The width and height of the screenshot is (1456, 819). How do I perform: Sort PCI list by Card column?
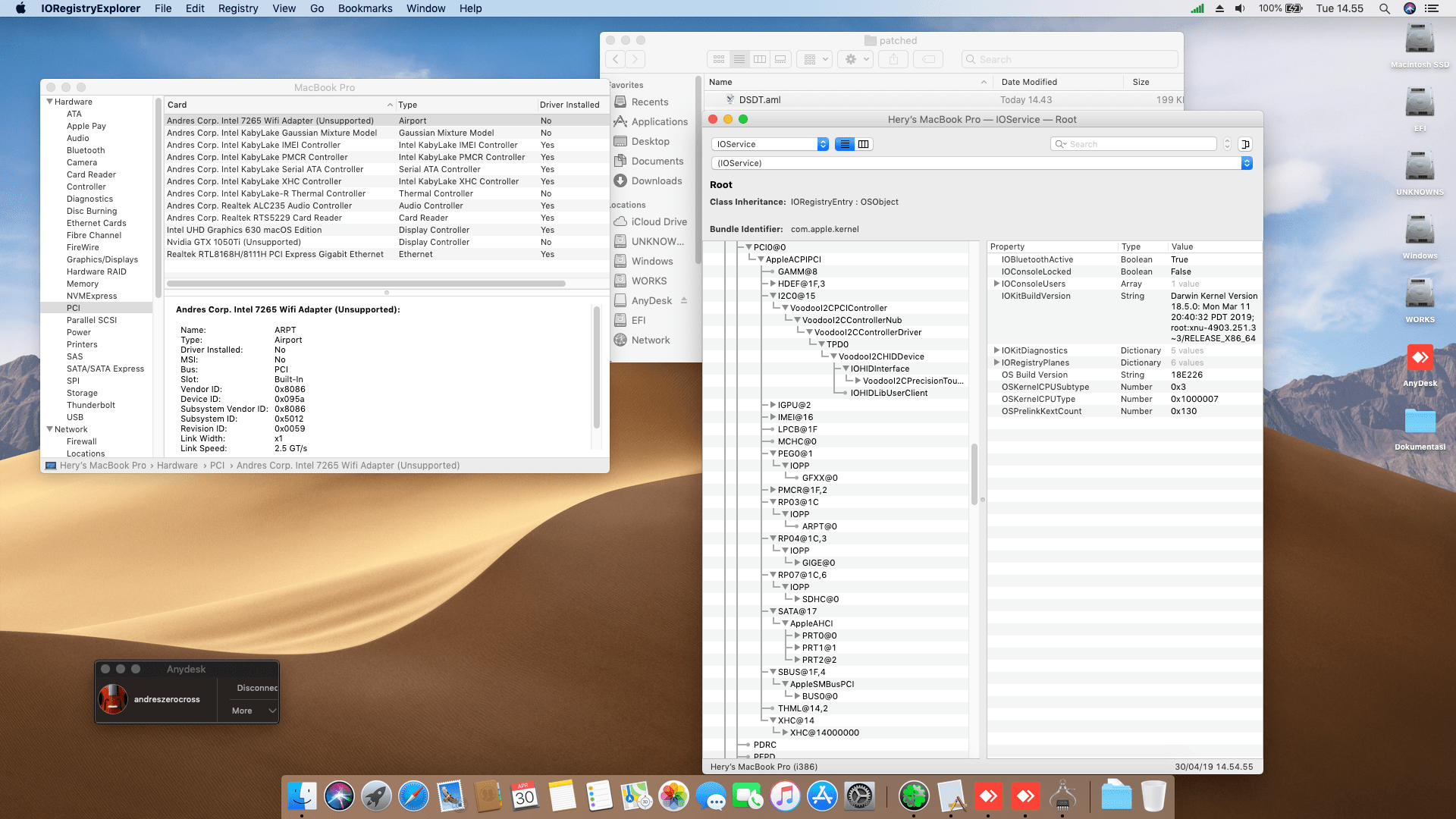[279, 105]
